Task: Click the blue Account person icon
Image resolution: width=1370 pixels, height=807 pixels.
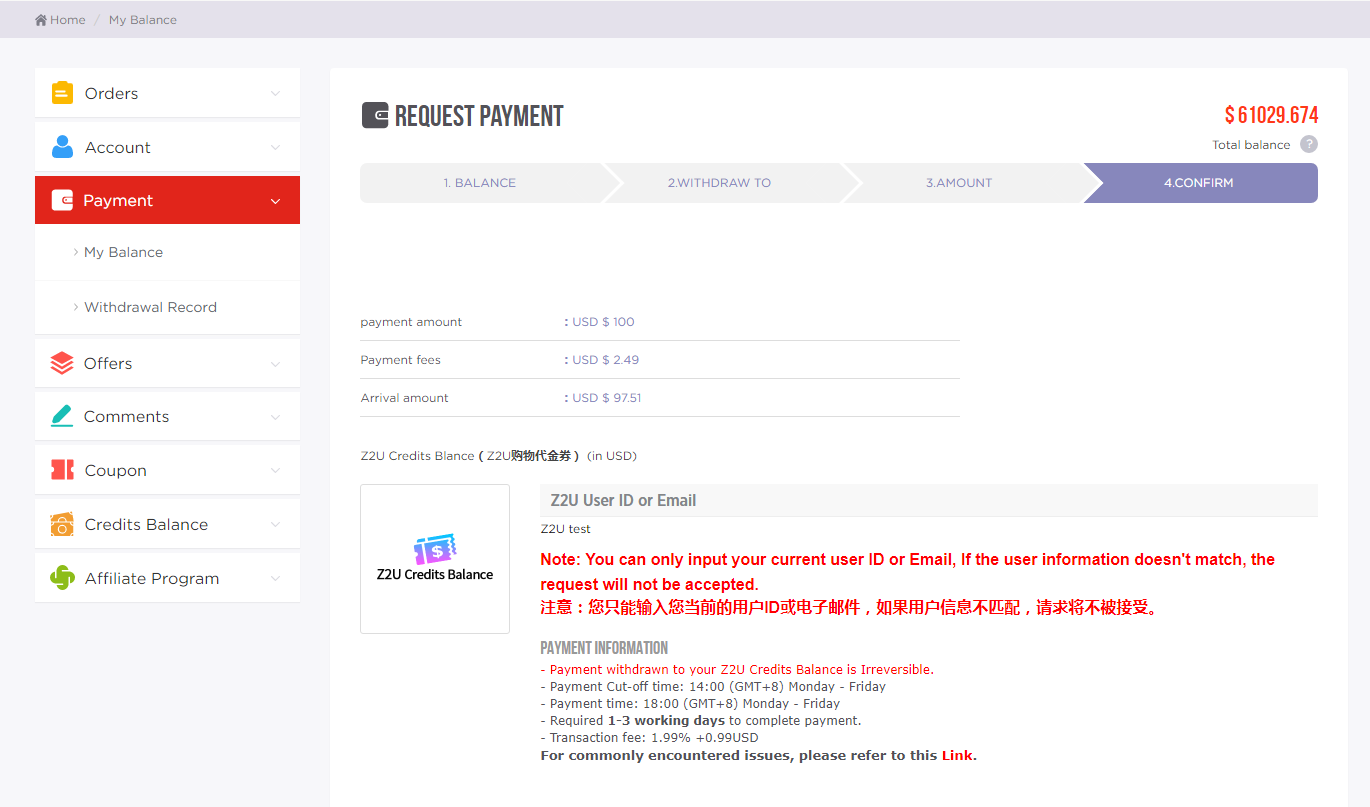Action: [62, 147]
